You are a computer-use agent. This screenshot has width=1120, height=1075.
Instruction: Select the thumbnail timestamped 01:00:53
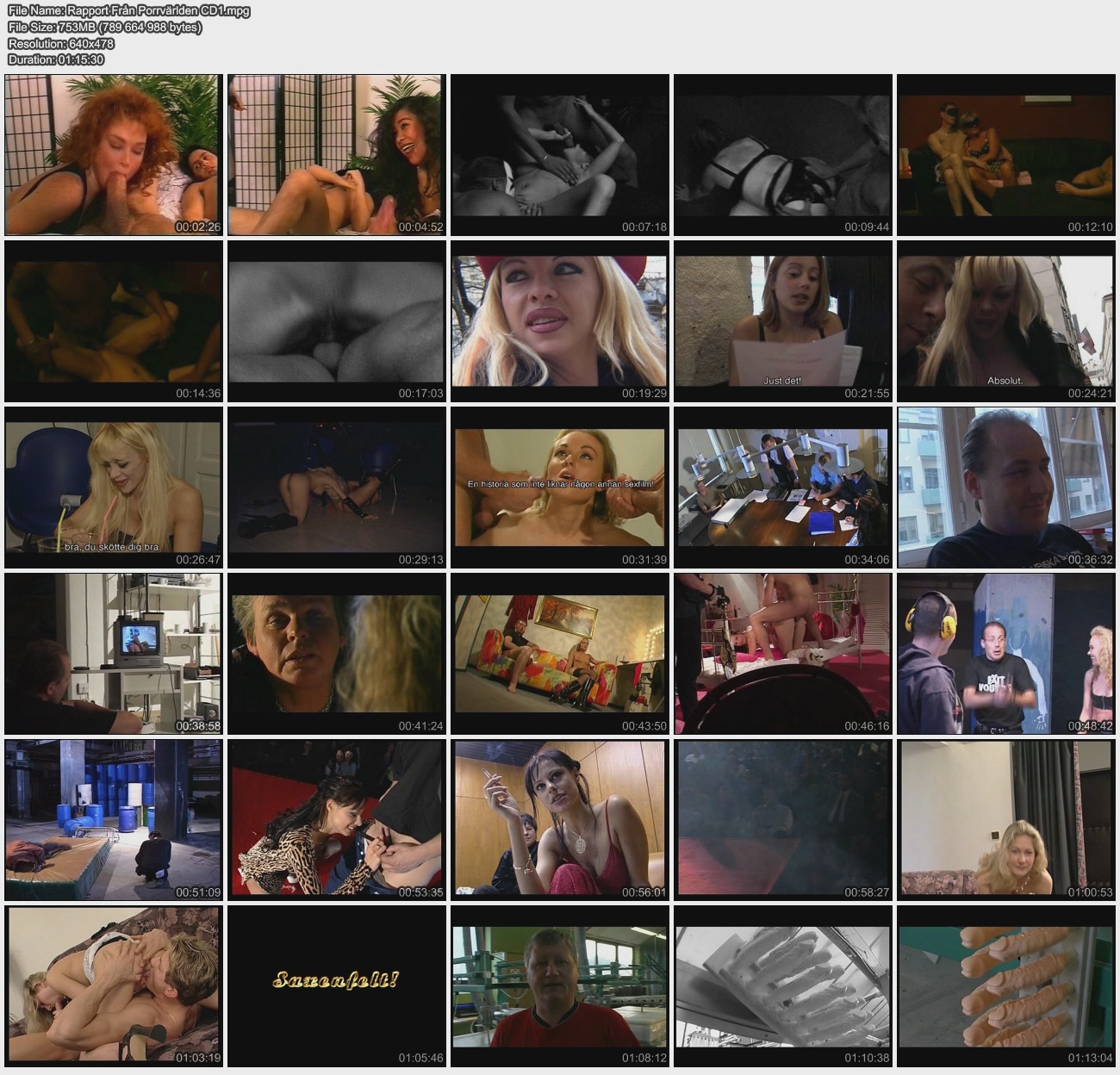(1005, 820)
